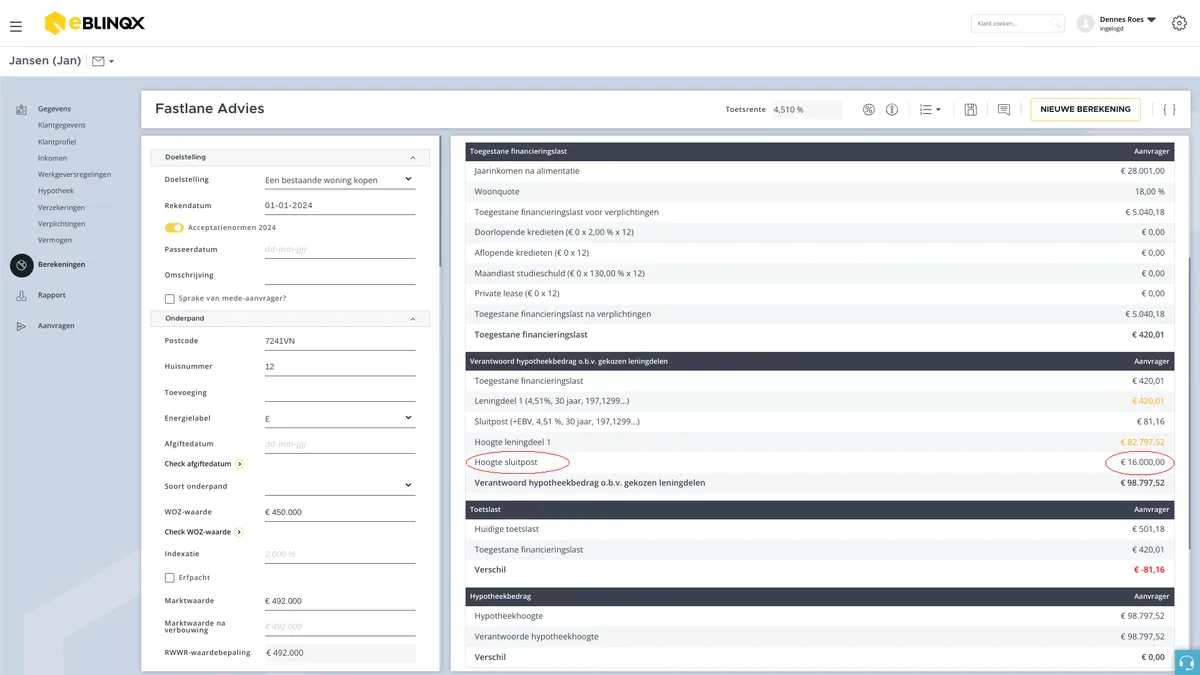Go to Hypotheek in the sidebar
This screenshot has width=1200, height=675.
pos(56,191)
